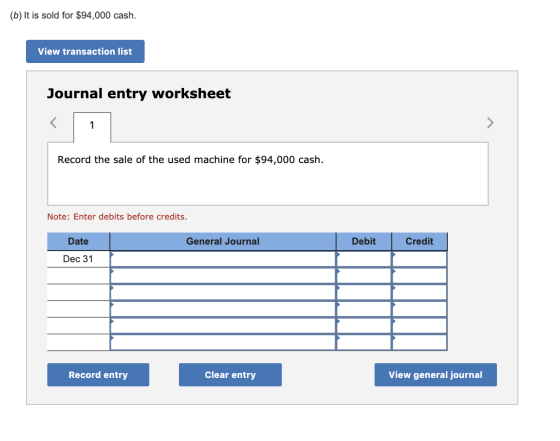Click Debit cell in second row

364,276
